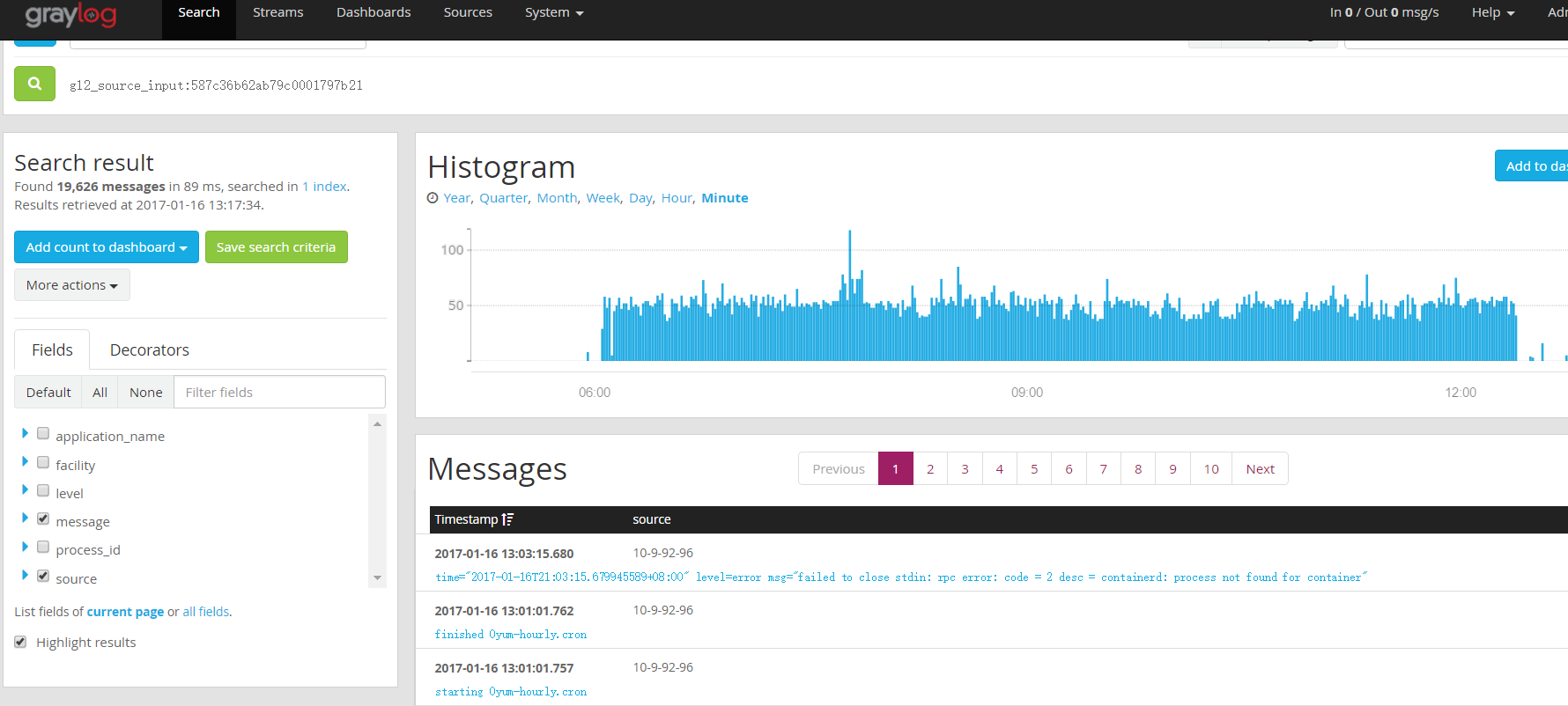This screenshot has width=1568, height=706.
Task: Switch to the Decorators tab
Action: (149, 350)
